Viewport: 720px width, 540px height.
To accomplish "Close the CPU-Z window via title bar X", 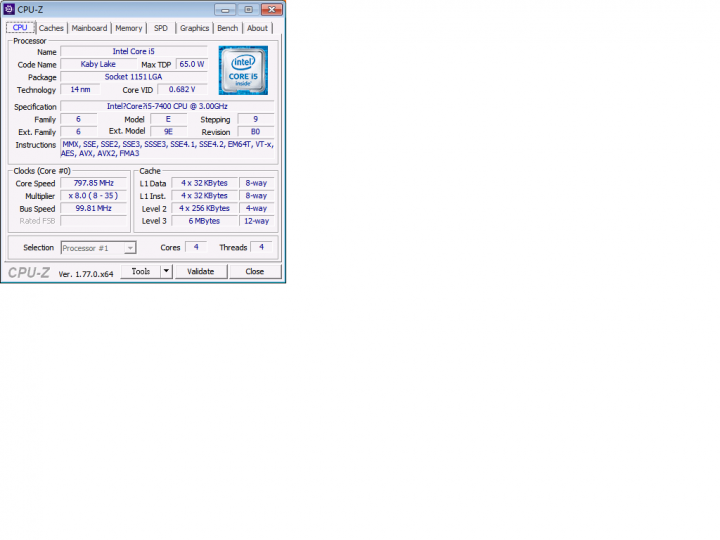I will (x=272, y=9).
